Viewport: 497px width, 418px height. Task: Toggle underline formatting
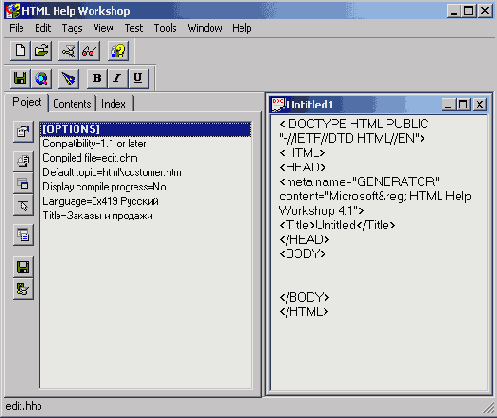pos(138,78)
